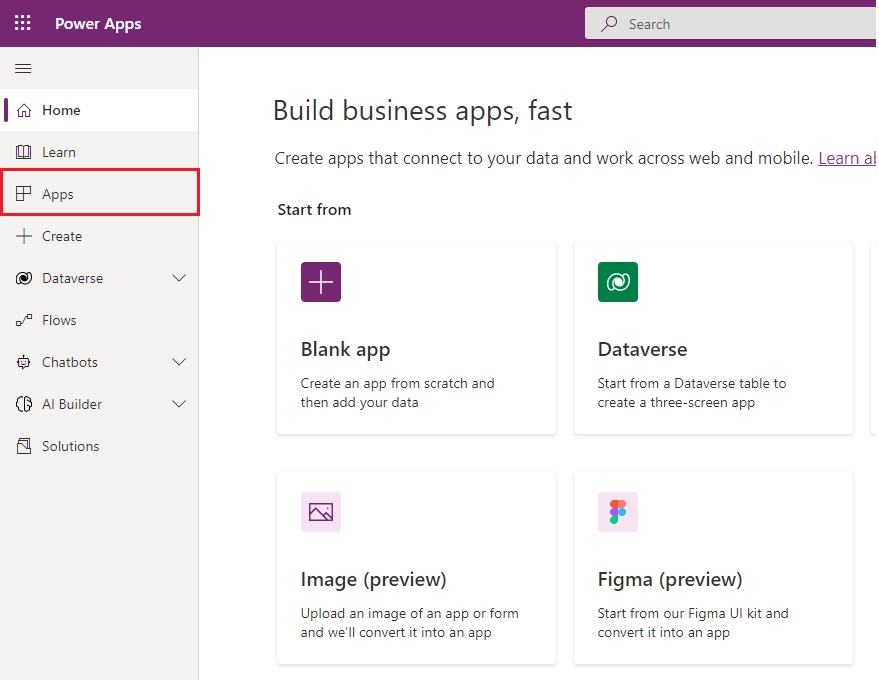Click 'Start from a Dataverse table' description
Image resolution: width=879 pixels, height=681 pixels.
click(692, 393)
